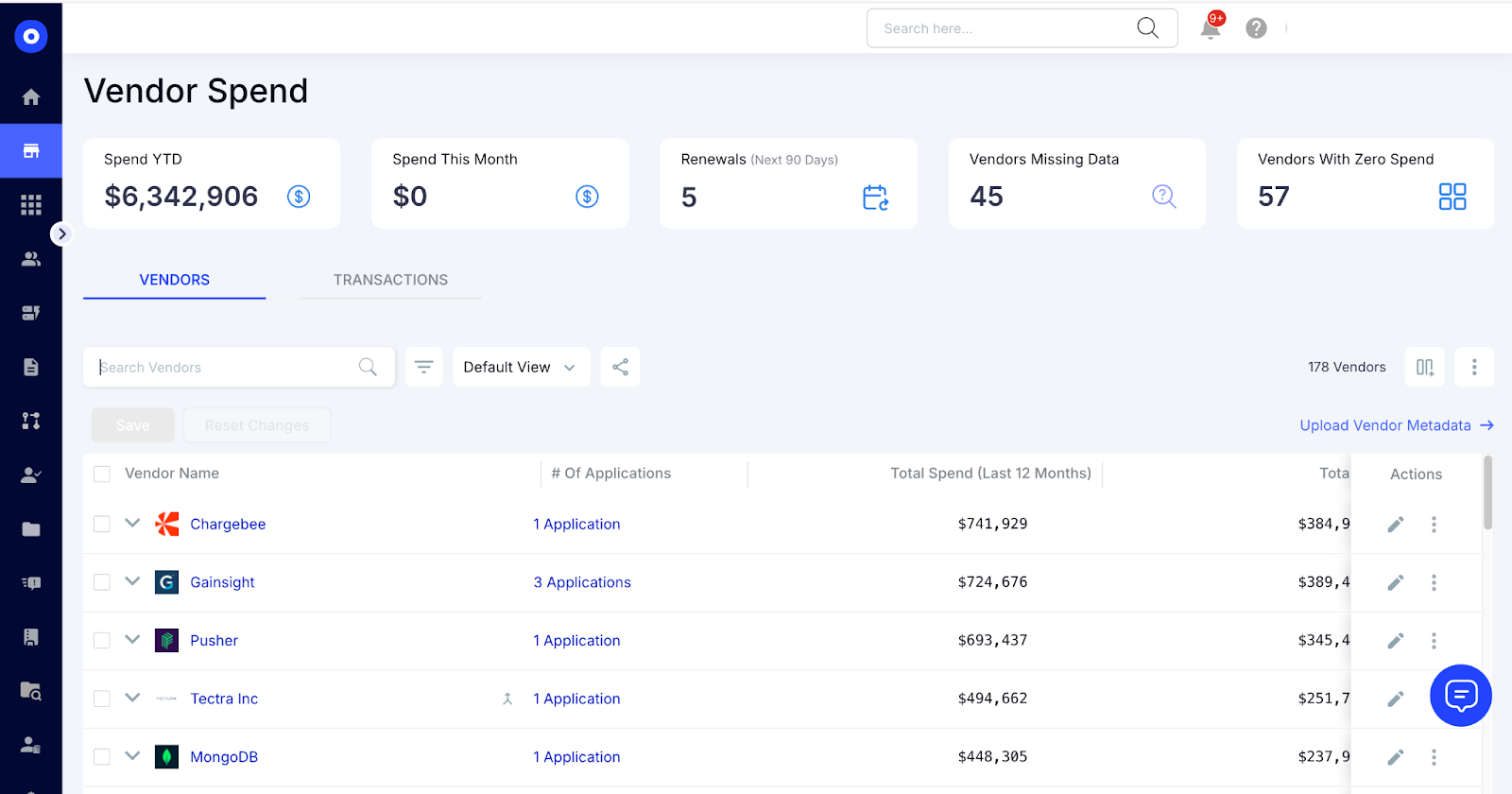Image resolution: width=1512 pixels, height=794 pixels.
Task: Open the Spend YTD card
Action: tap(212, 183)
